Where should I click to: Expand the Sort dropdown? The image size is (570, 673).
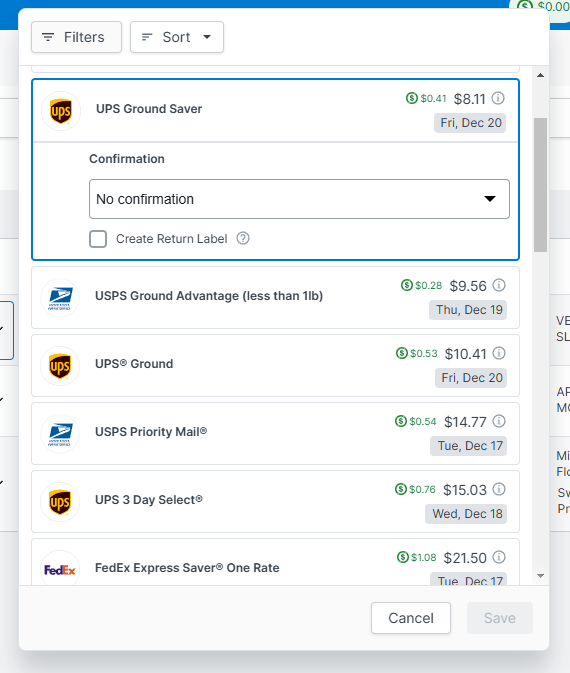coord(177,37)
